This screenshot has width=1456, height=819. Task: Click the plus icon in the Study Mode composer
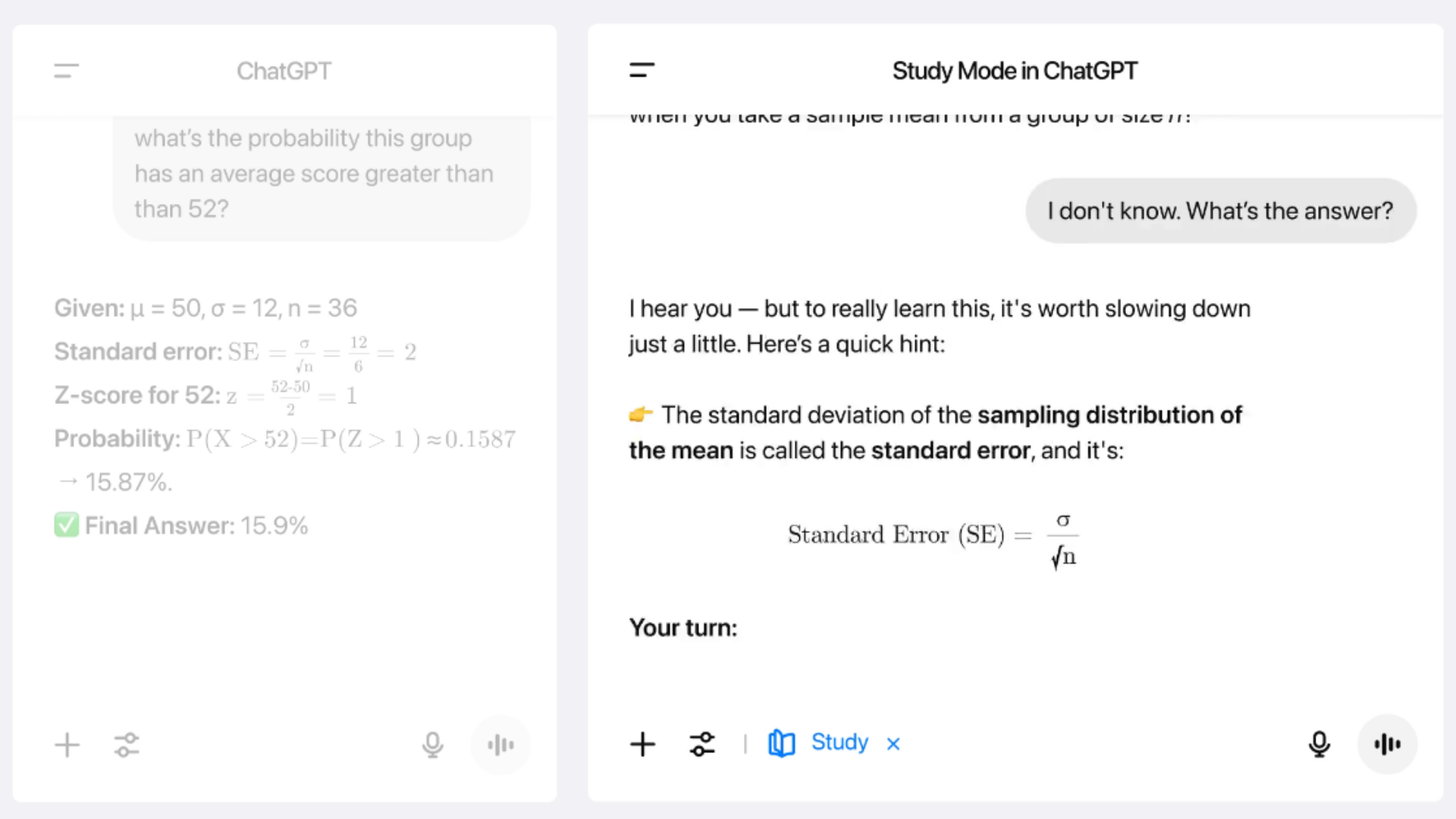click(642, 745)
